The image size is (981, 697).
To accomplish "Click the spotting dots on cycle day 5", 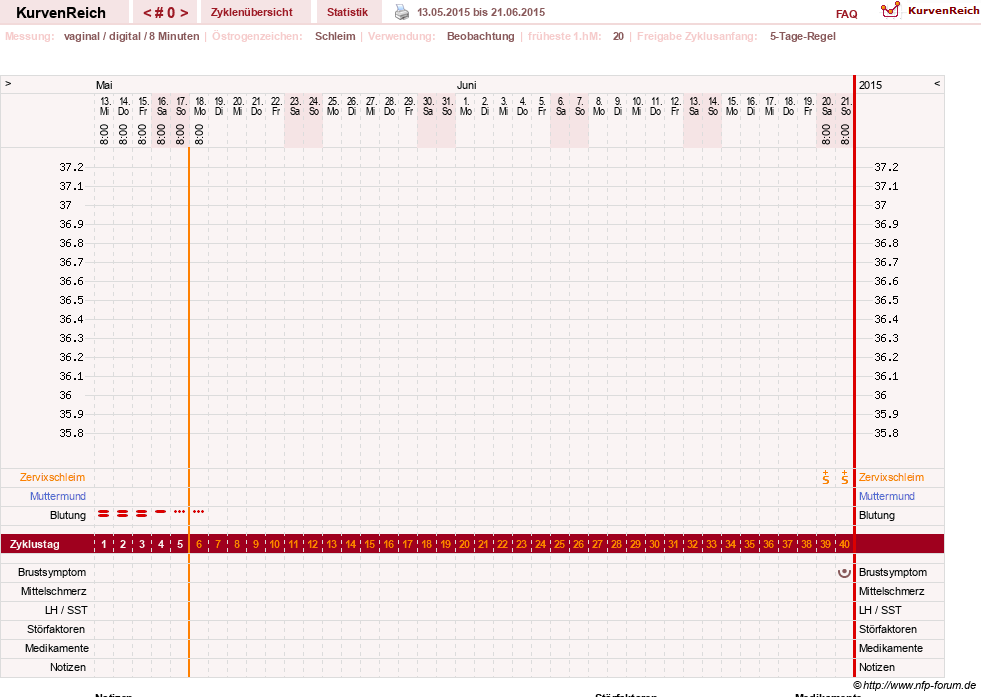I will click(180, 512).
